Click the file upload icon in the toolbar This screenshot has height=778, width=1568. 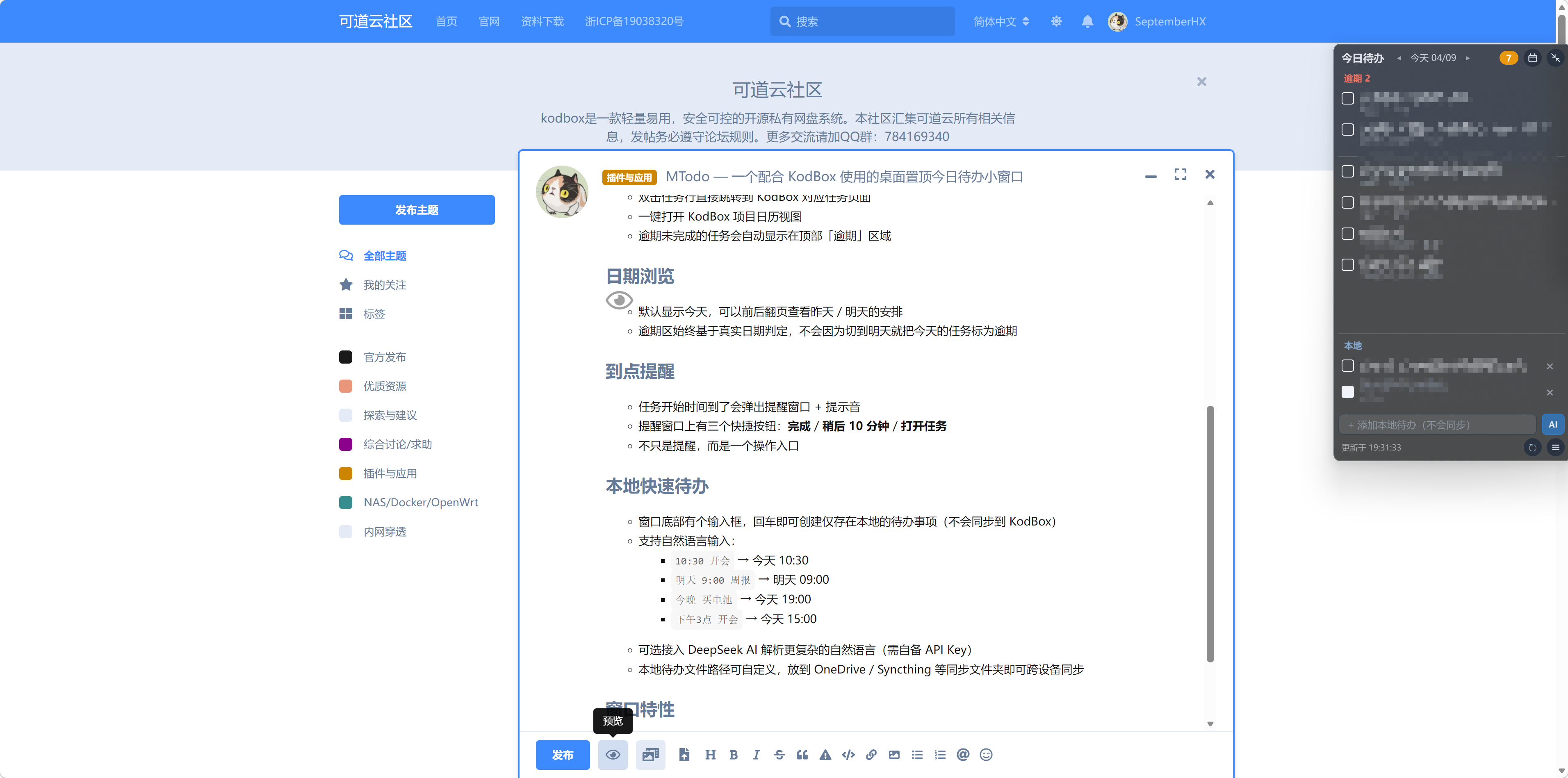pyautogui.click(x=684, y=755)
